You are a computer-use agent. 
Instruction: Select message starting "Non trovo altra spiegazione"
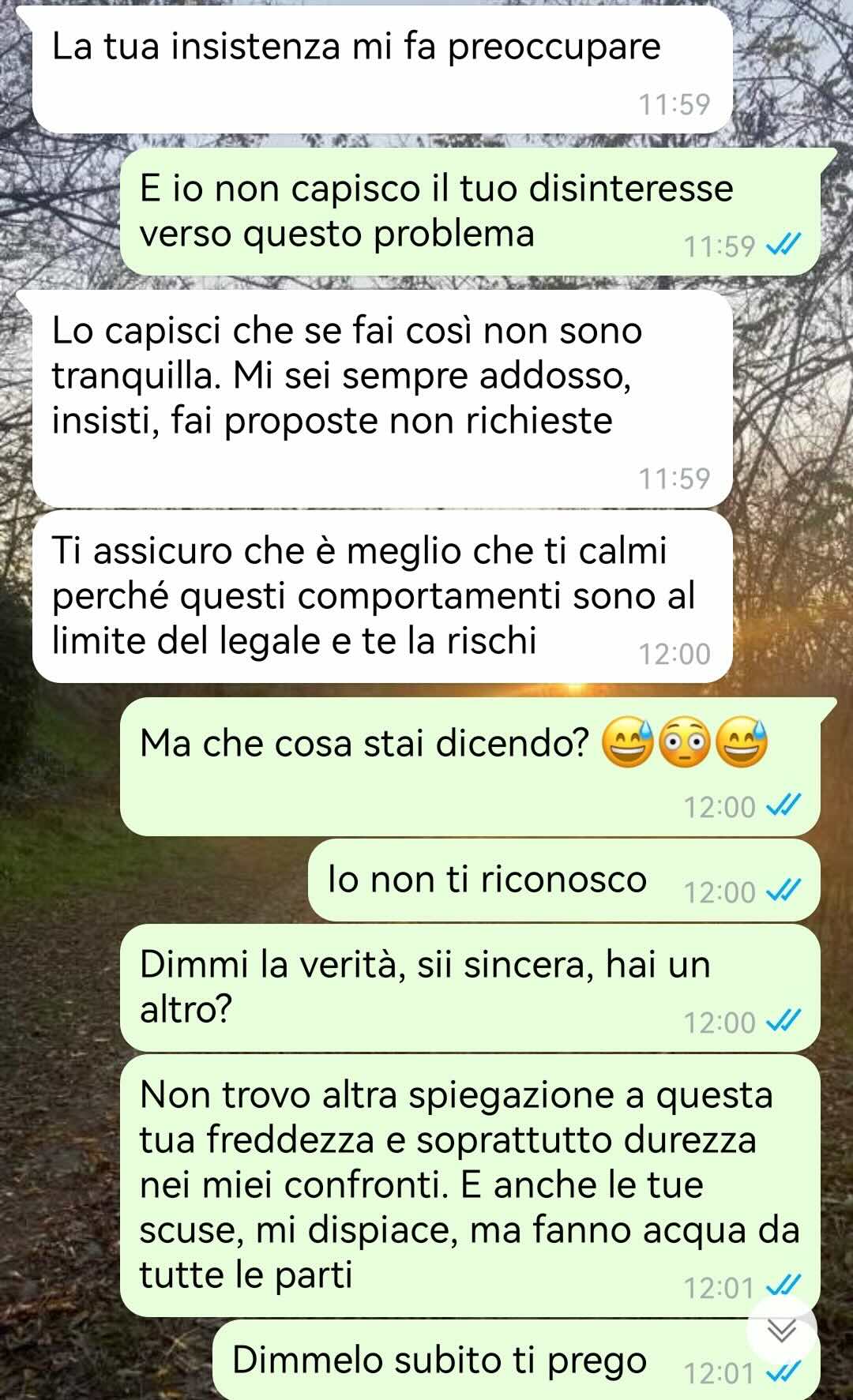tap(471, 1185)
